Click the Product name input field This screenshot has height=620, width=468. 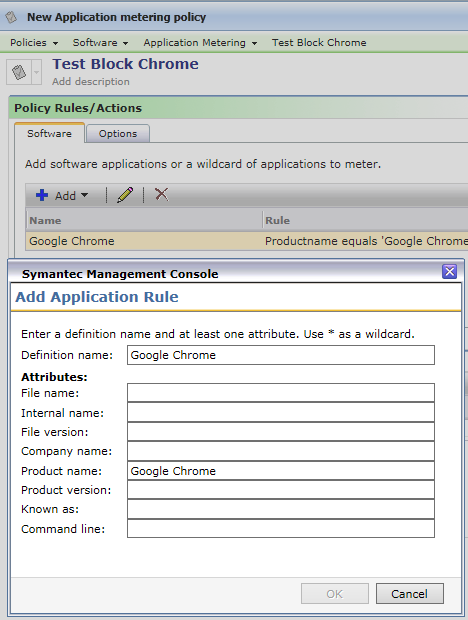point(281,471)
